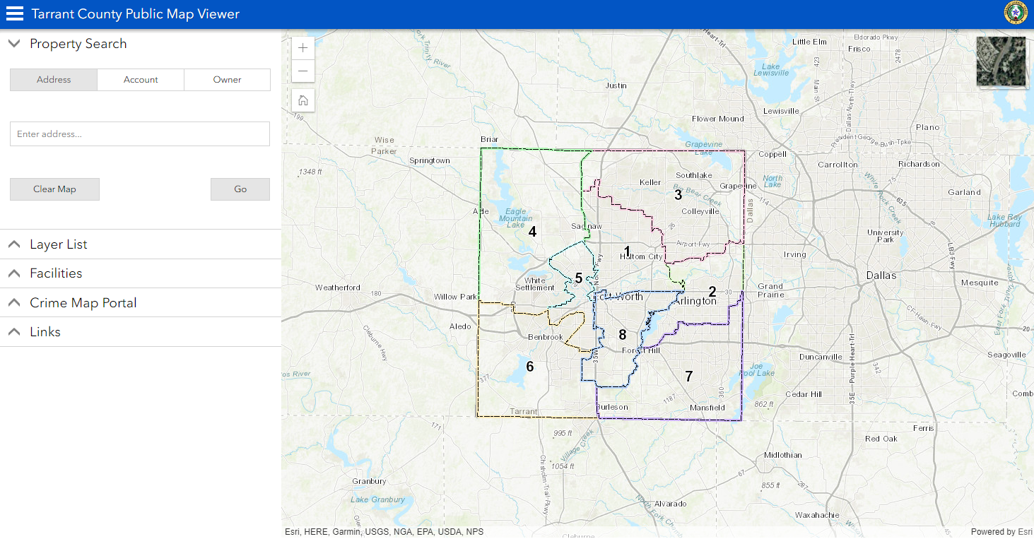The image size is (1034, 539).
Task: Click the Go button
Action: pyautogui.click(x=240, y=189)
